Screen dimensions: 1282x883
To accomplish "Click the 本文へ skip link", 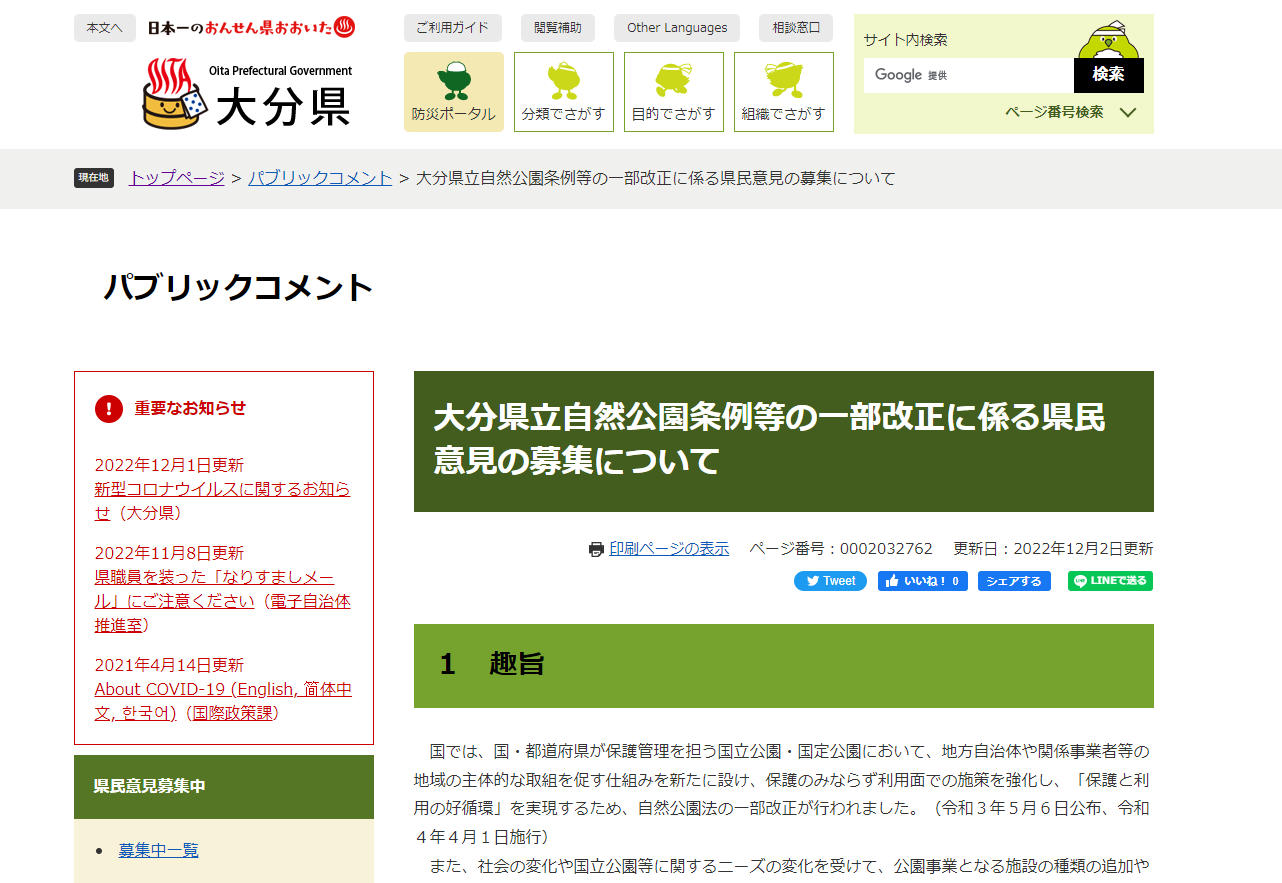I will coord(104,27).
